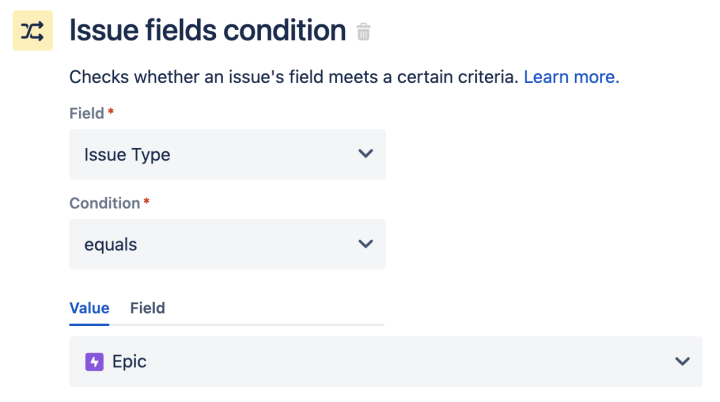Click the Field label above Issue Type
720x402 pixels.
pos(86,113)
